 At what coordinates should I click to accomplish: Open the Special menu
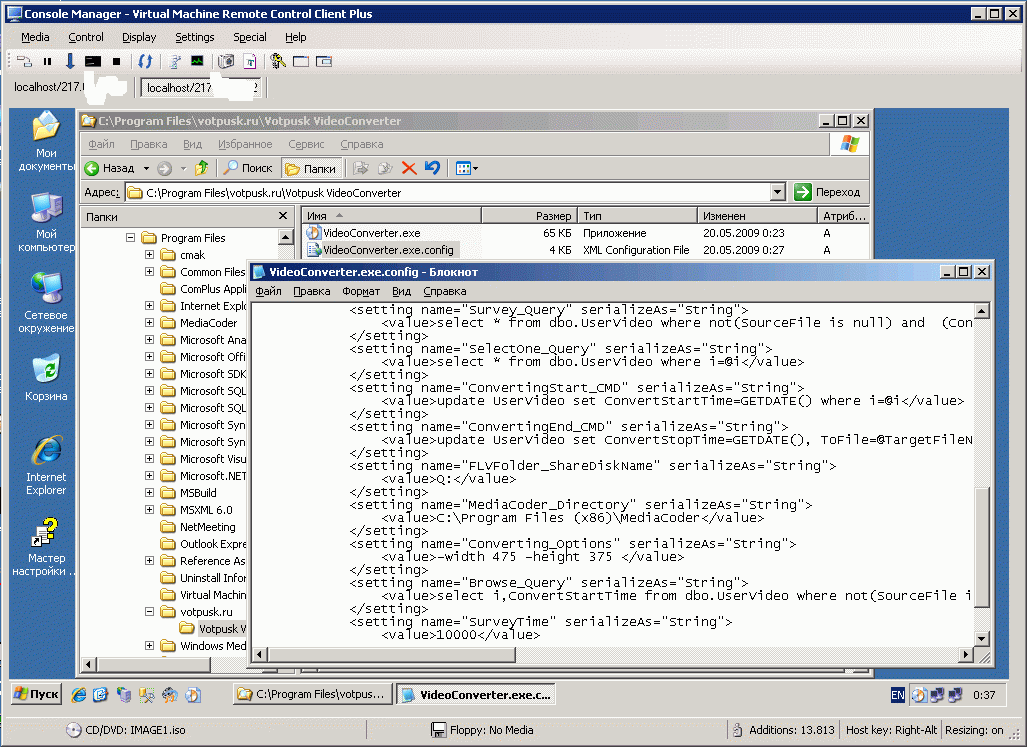(x=250, y=37)
